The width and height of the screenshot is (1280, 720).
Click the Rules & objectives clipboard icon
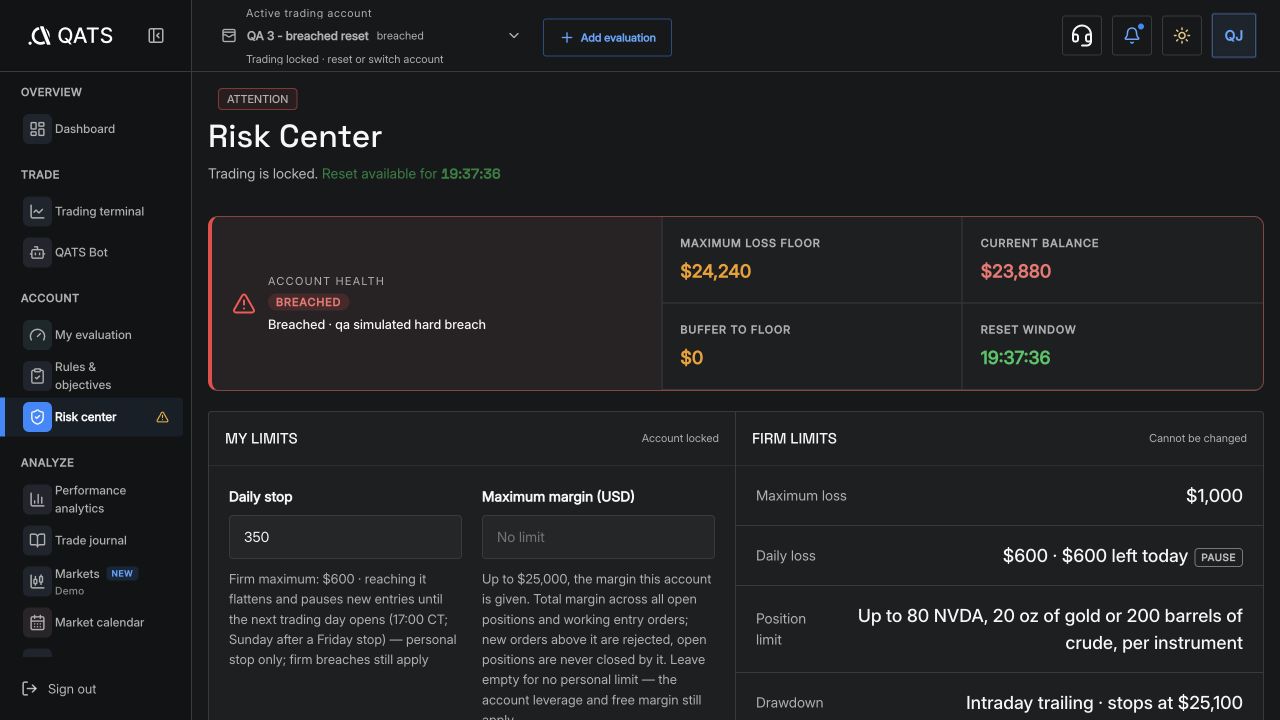(37, 376)
